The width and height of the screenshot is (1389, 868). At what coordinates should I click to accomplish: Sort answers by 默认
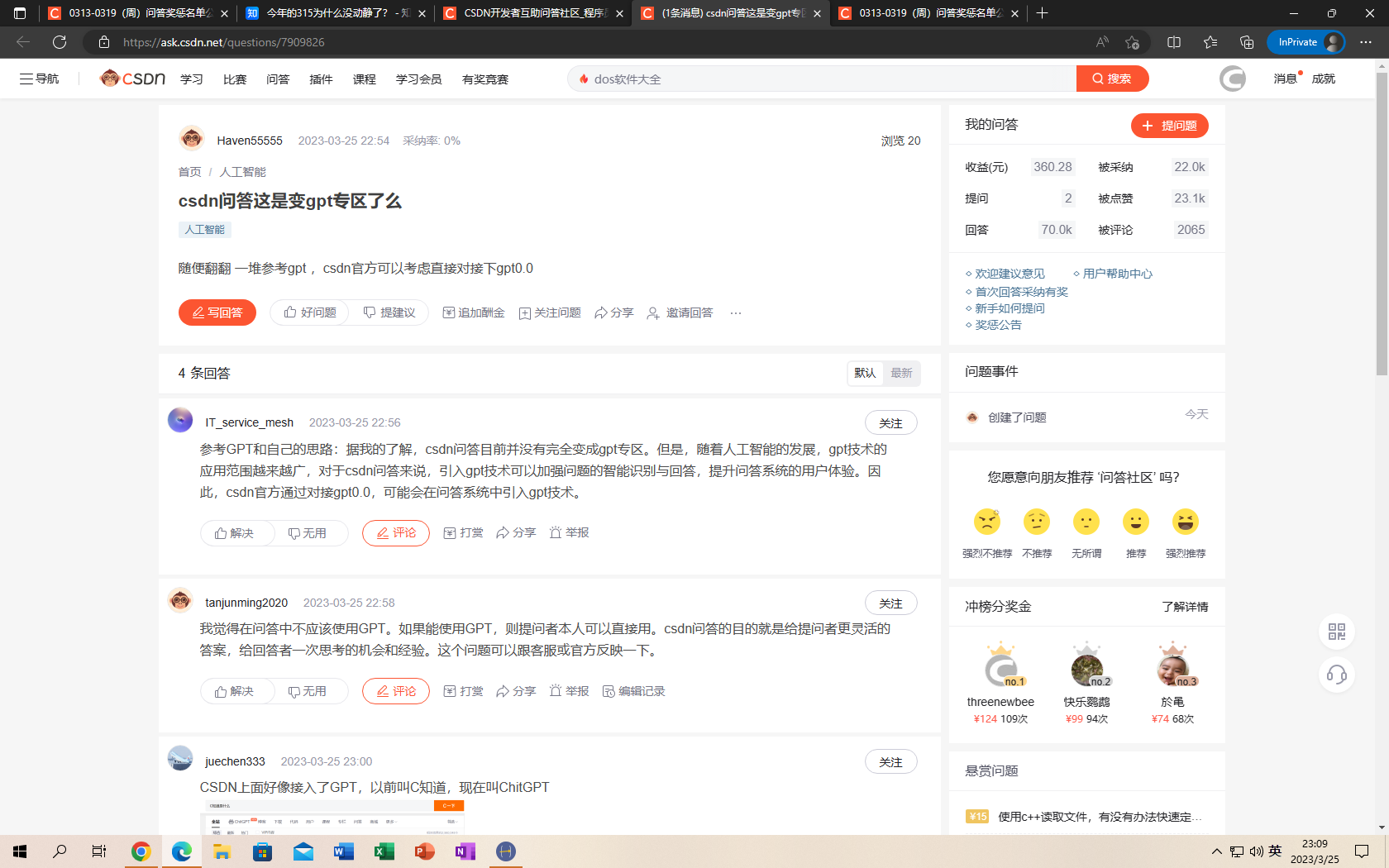tap(865, 373)
